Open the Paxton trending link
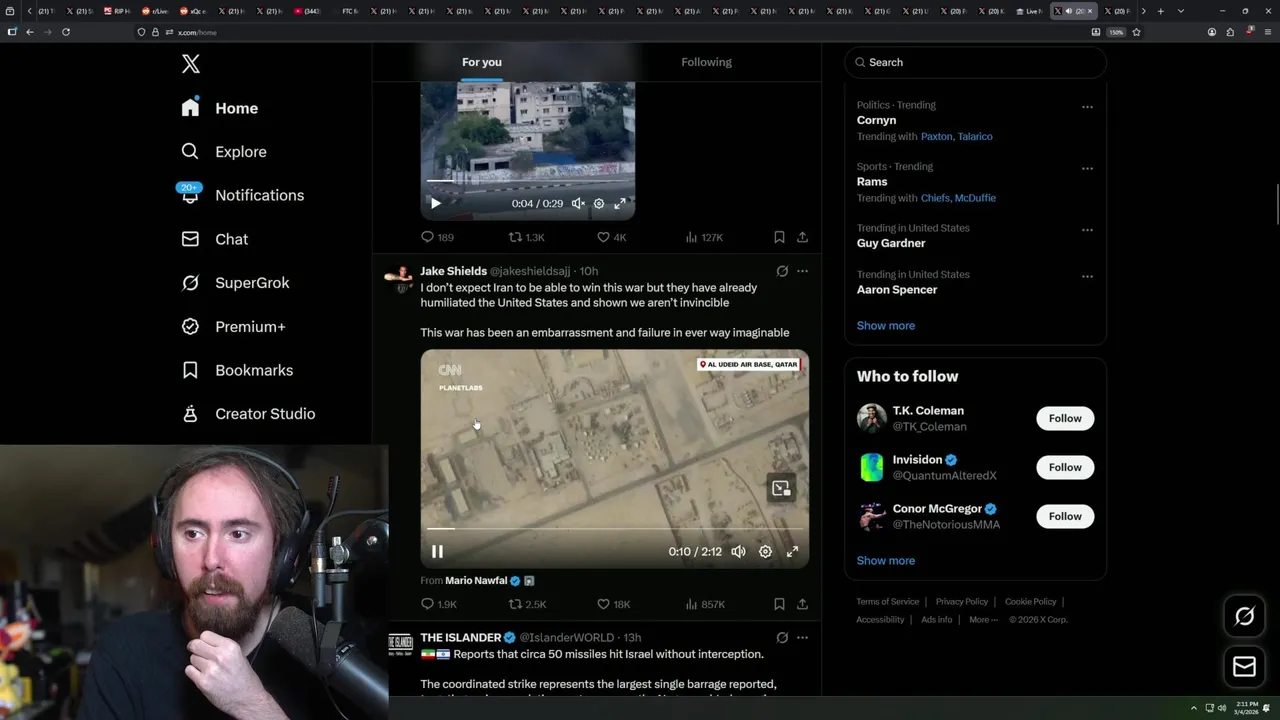 point(936,136)
